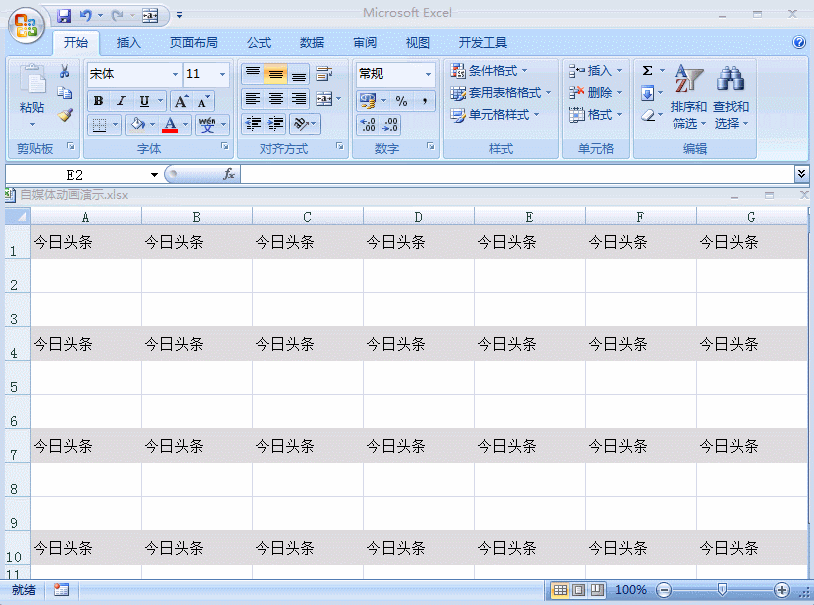814x605 pixels.
Task: Increase the indent
Action: (276, 124)
